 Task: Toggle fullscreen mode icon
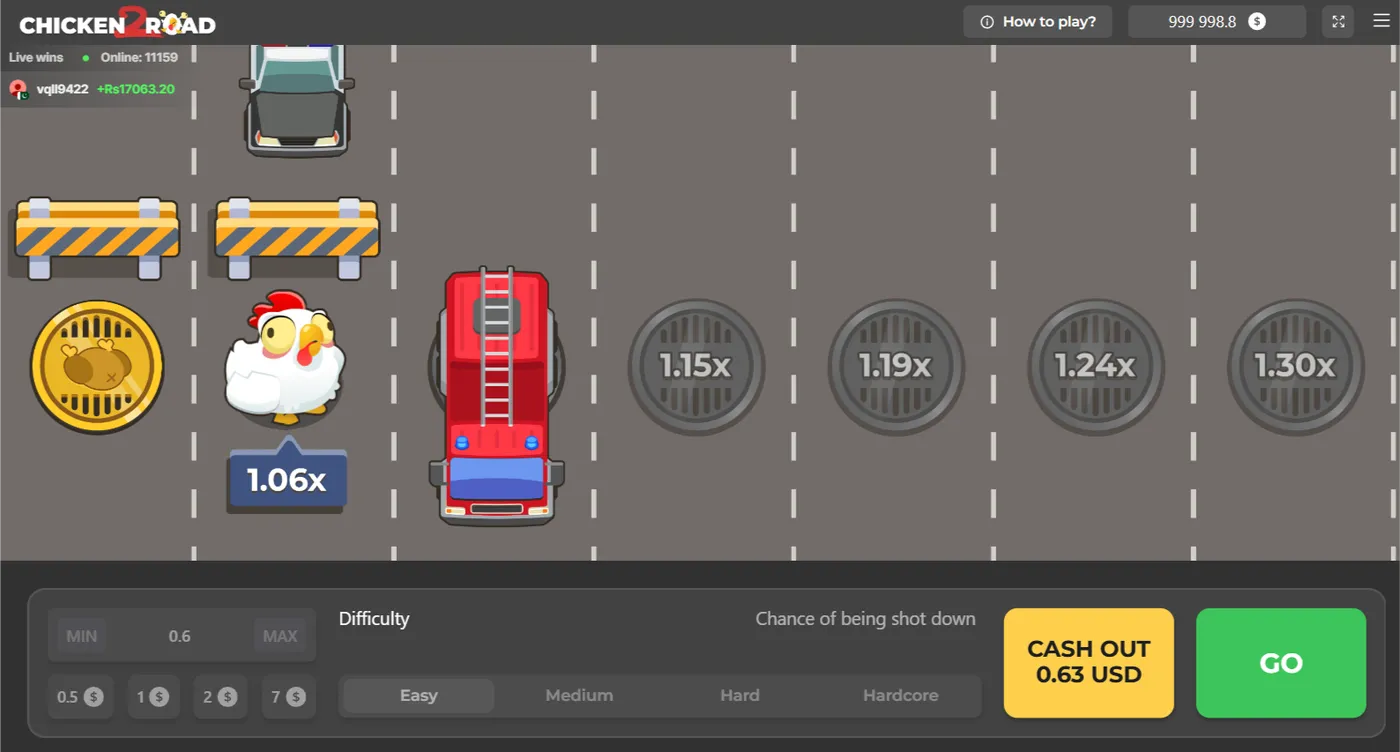pyautogui.click(x=1338, y=22)
